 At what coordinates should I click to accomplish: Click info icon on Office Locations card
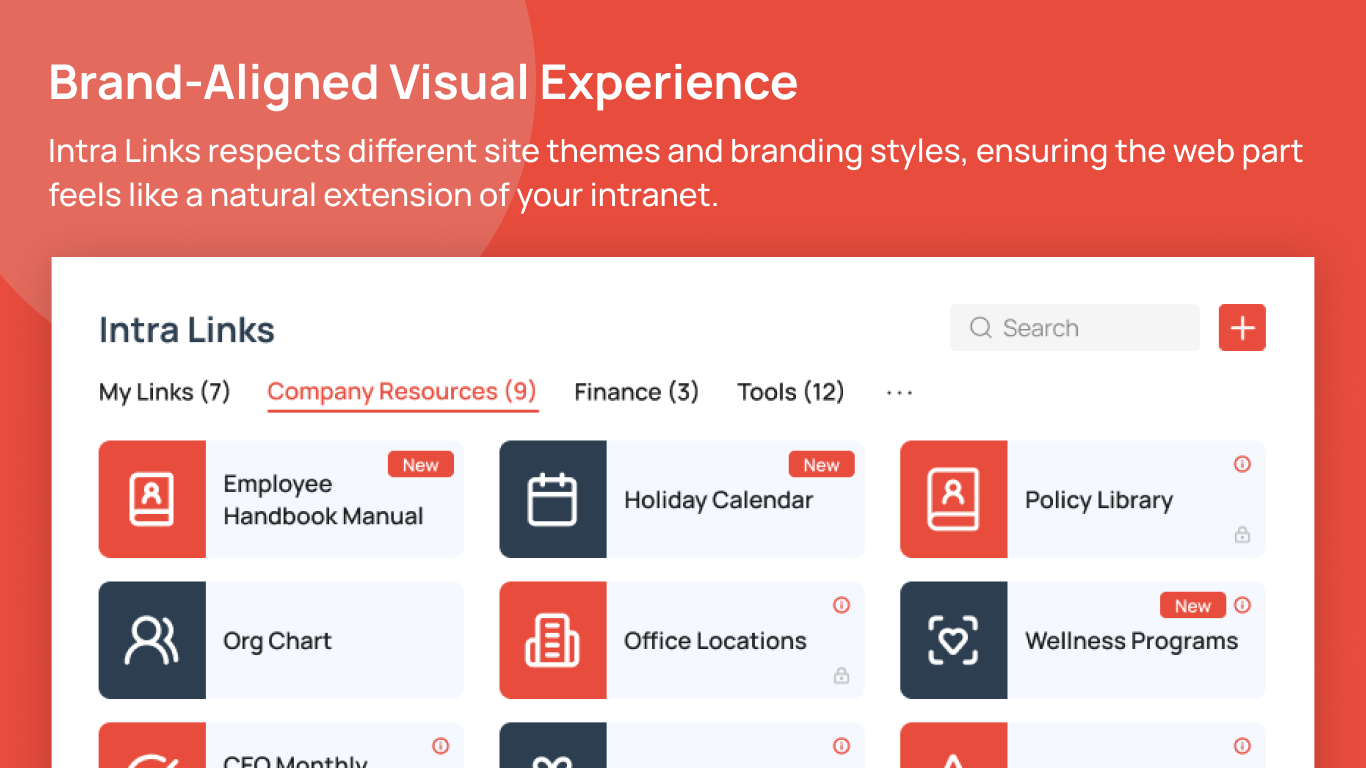coord(841,605)
